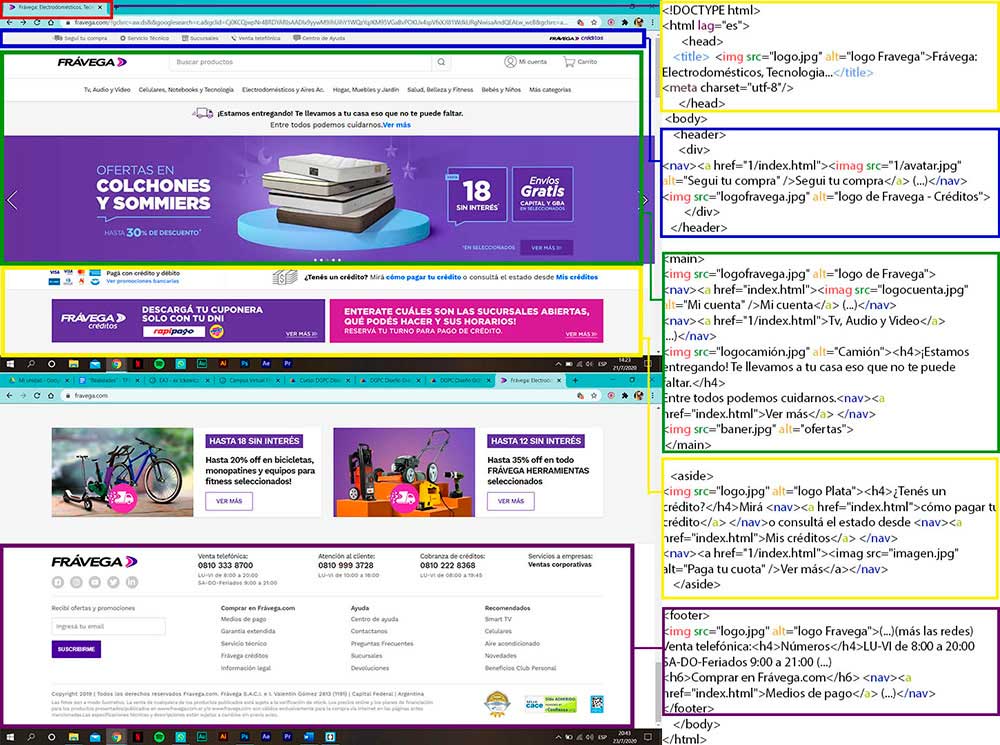This screenshot has width=1000, height=745.
Task: Open Frávega's LinkedIn icon in footer
Action: point(132,582)
